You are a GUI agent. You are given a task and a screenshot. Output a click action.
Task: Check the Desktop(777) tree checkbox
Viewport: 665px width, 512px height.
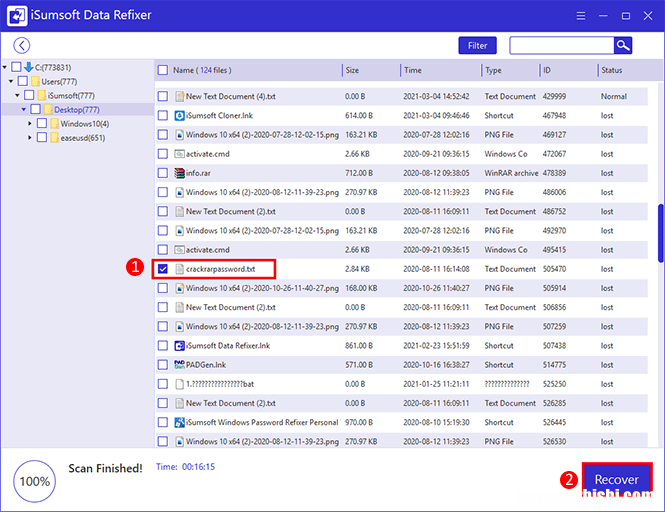point(36,109)
